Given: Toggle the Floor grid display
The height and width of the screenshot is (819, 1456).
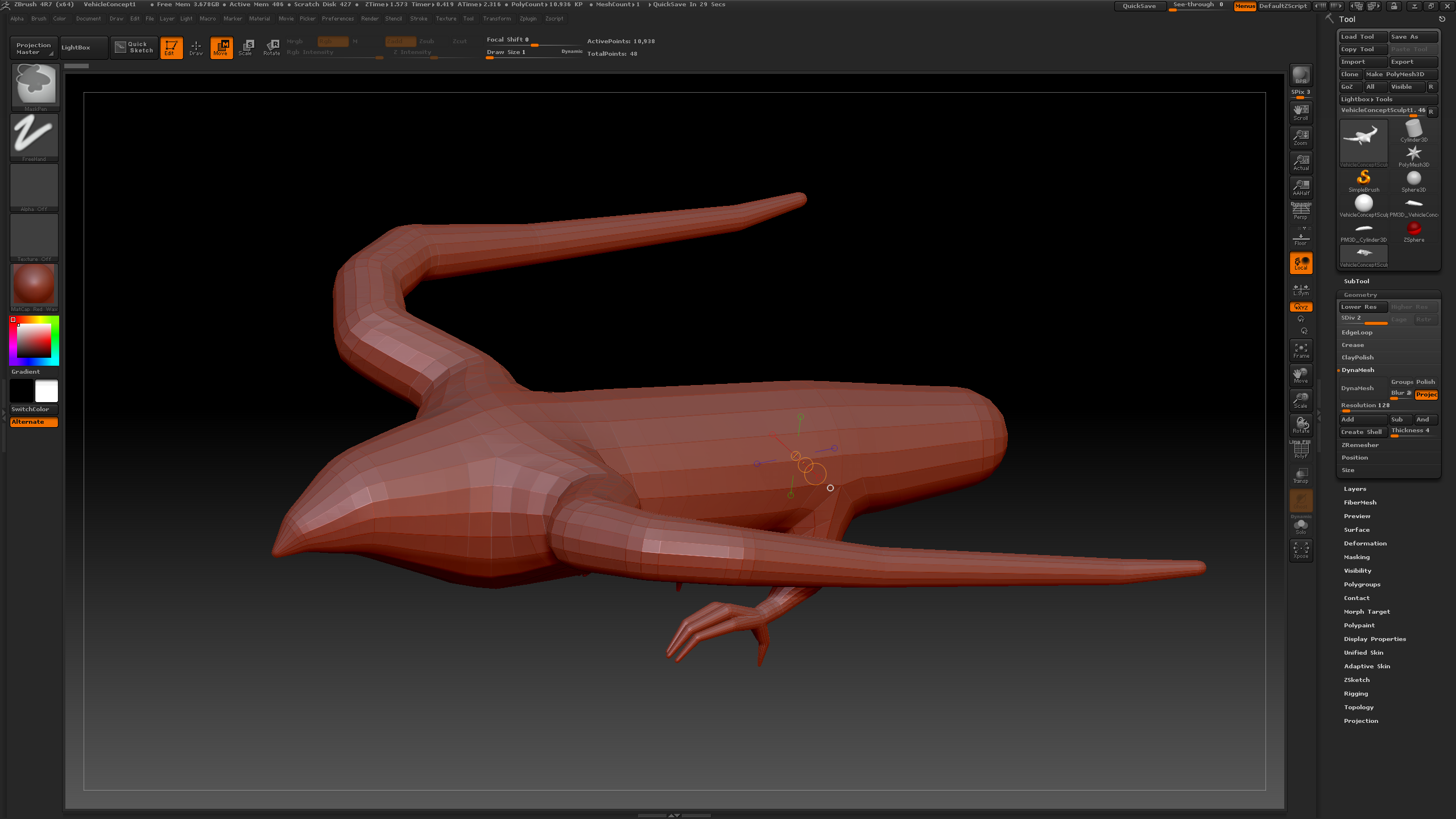Looking at the screenshot, I should (1301, 238).
